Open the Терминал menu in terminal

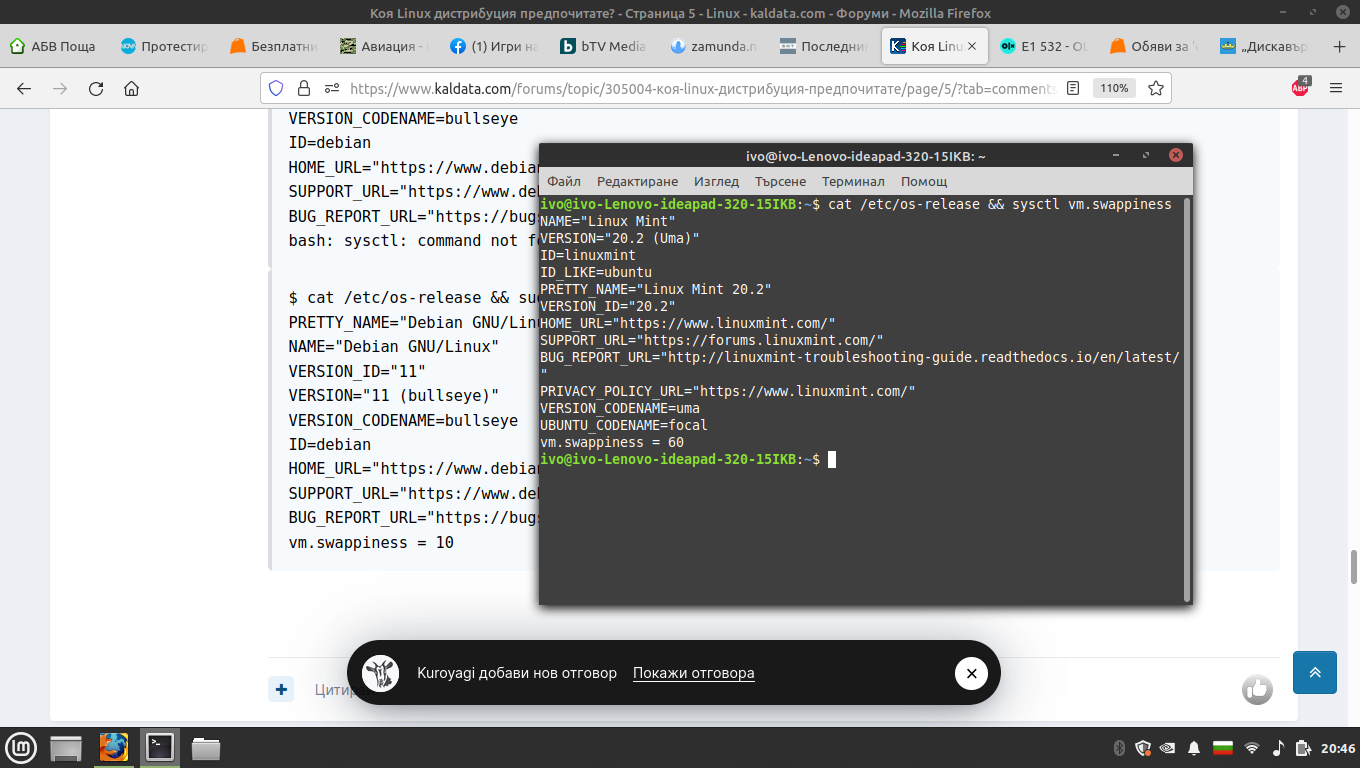pyautogui.click(x=853, y=181)
